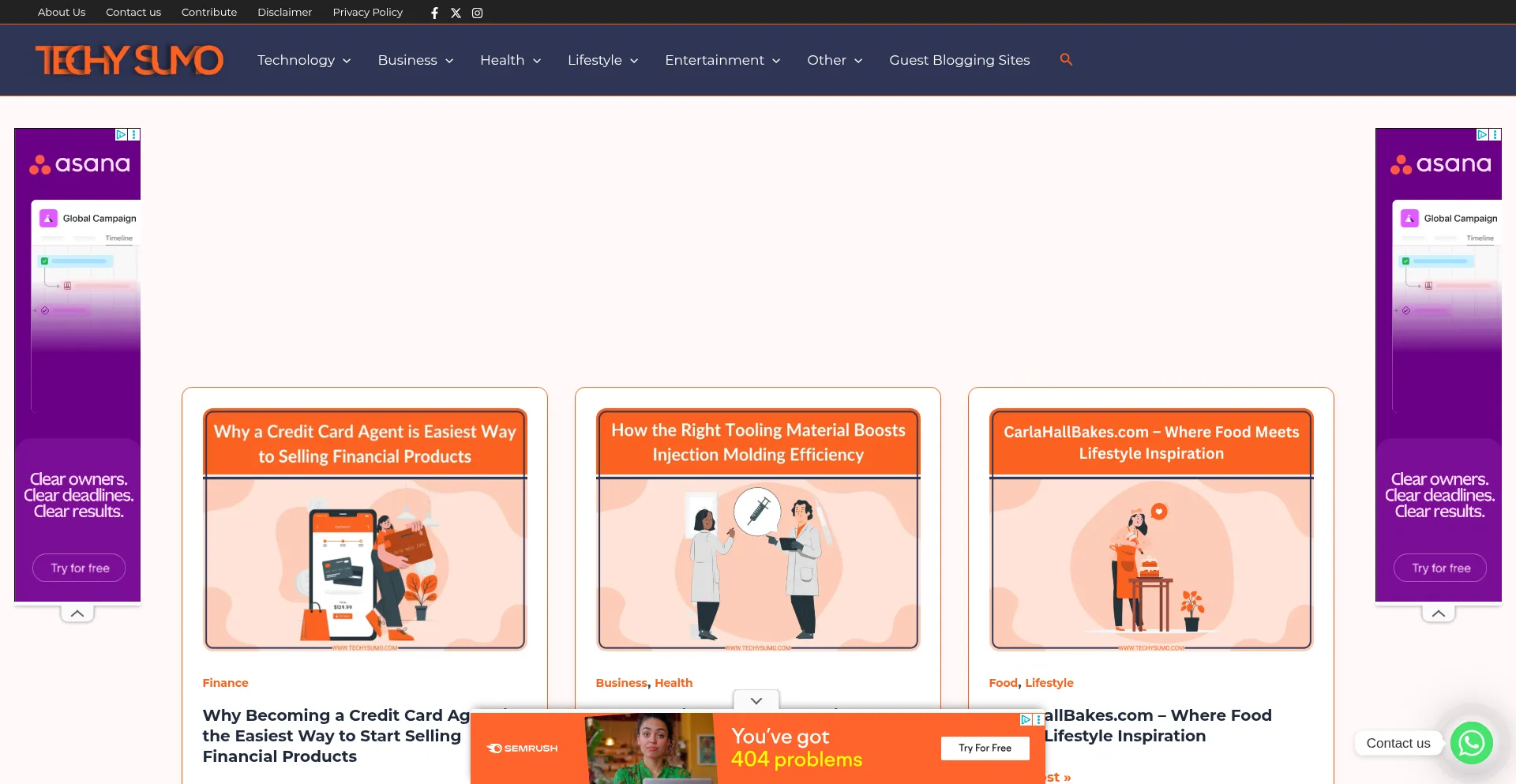The height and width of the screenshot is (784, 1516).
Task: Click the Techy Sumo logo
Action: tap(129, 60)
